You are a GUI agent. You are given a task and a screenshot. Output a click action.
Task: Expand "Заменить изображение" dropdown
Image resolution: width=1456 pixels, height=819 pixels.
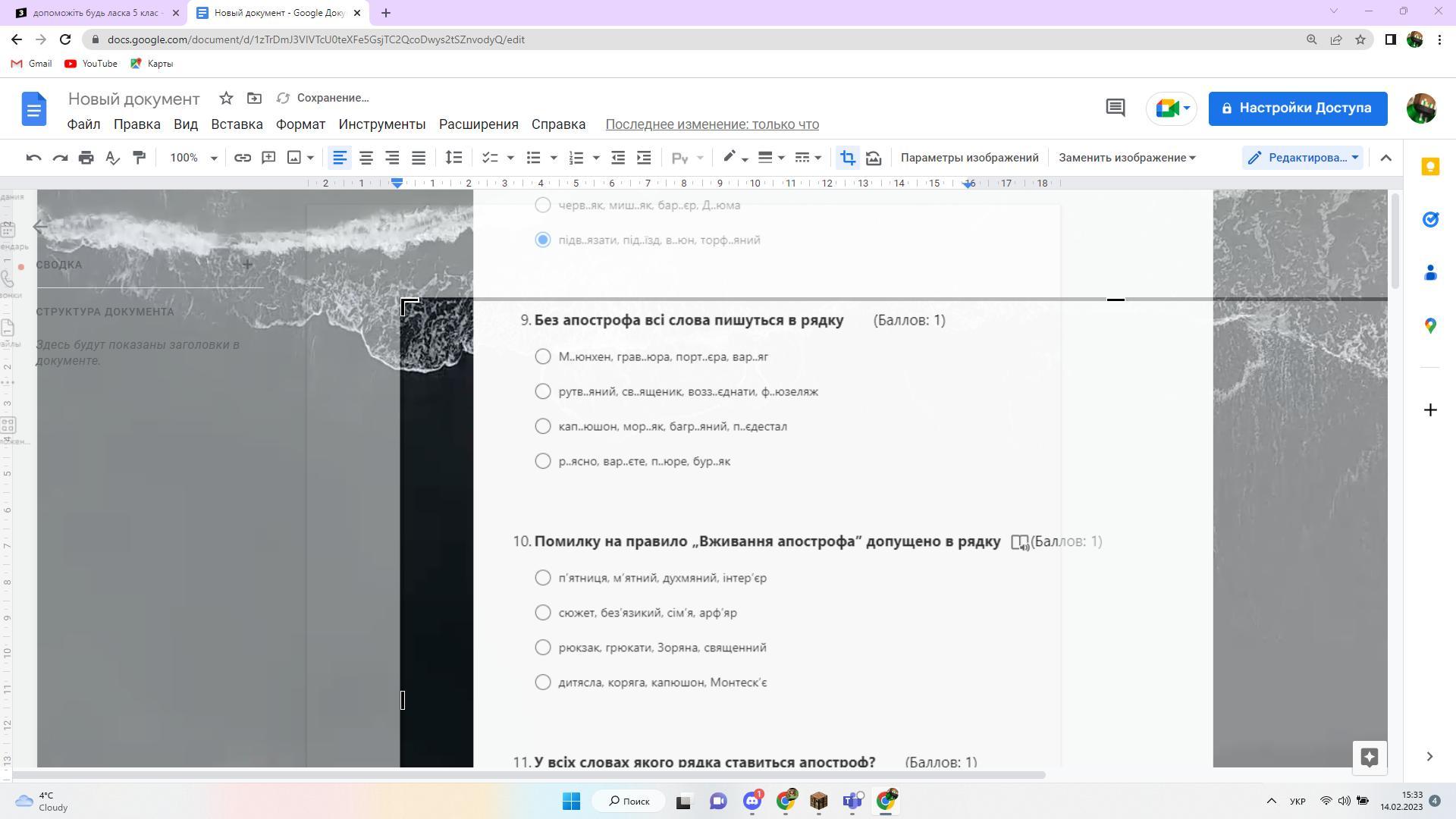tap(1127, 158)
